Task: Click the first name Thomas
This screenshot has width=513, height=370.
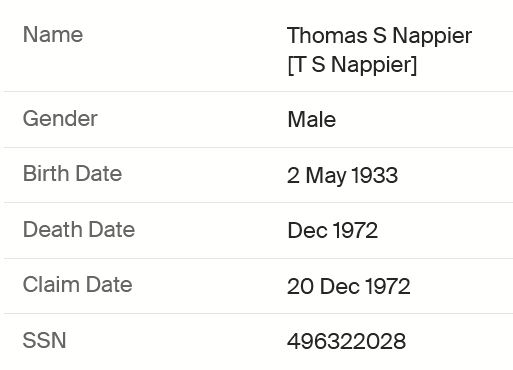Action: tap(327, 35)
